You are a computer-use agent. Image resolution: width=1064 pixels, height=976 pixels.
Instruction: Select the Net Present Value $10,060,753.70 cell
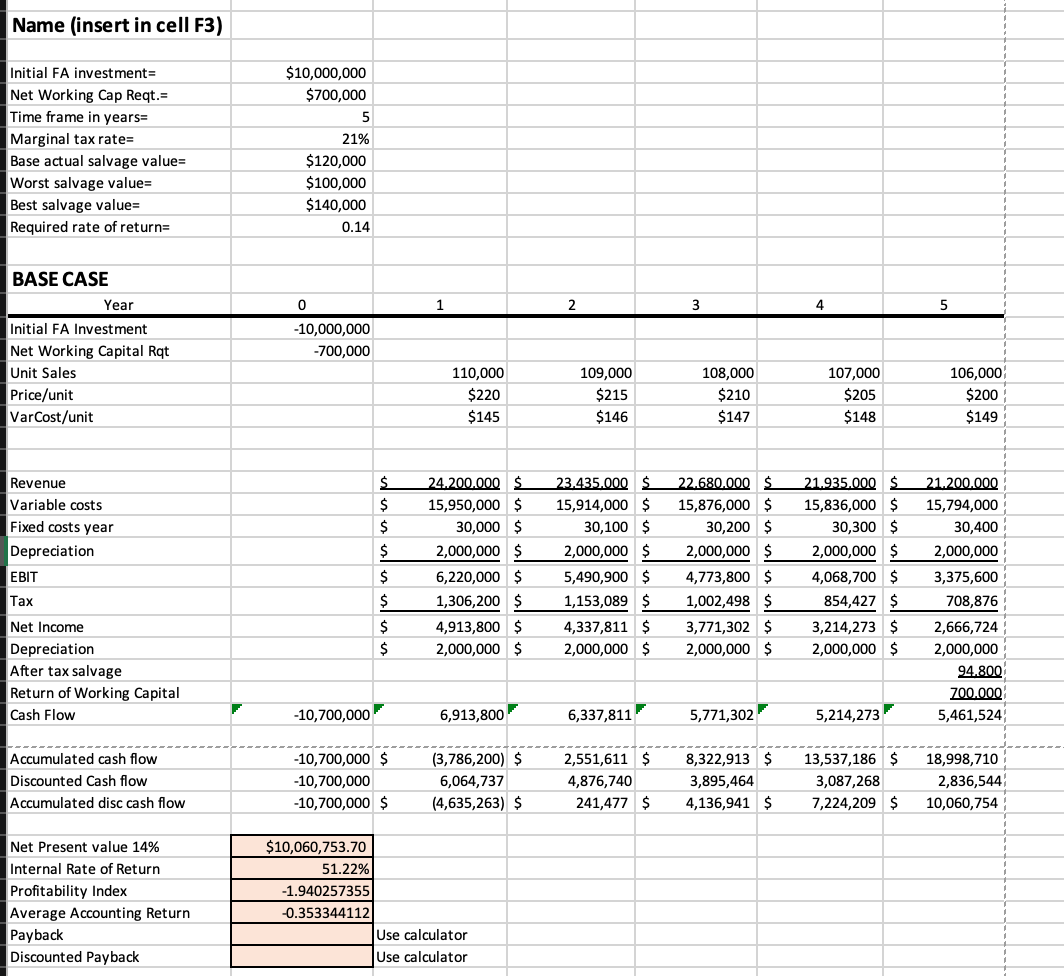(x=300, y=846)
